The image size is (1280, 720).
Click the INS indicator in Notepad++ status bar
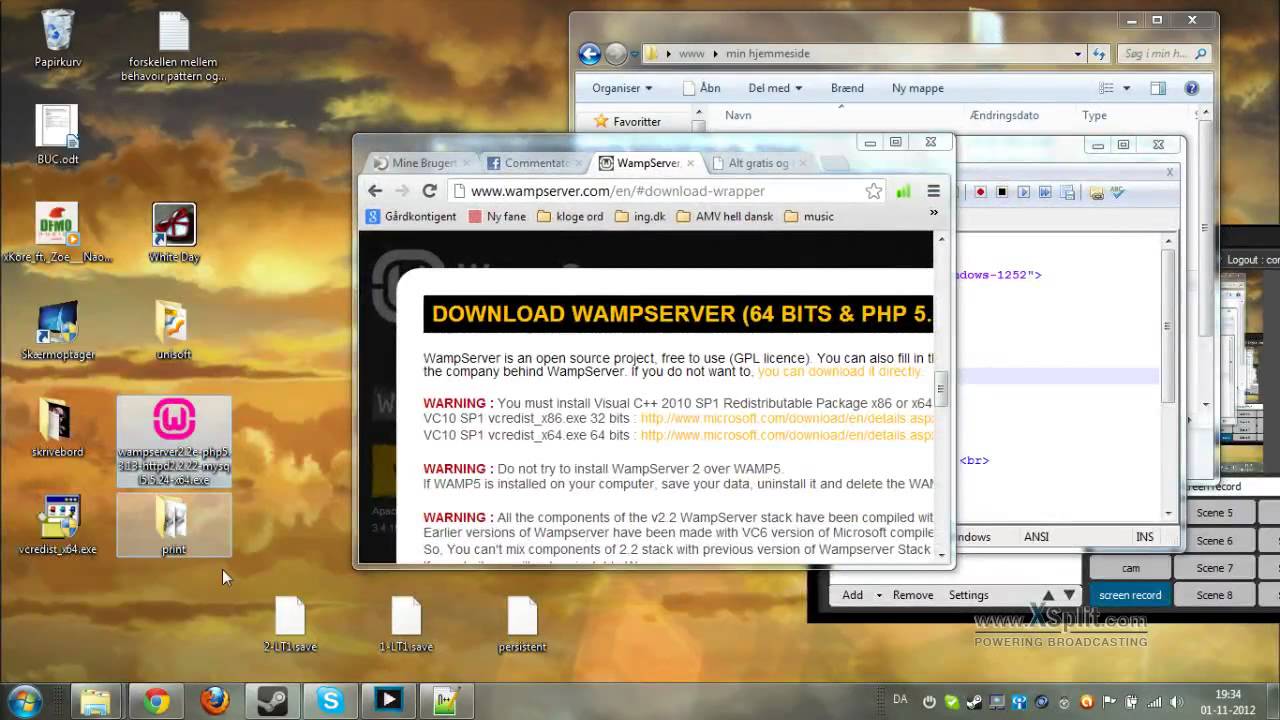pos(1145,537)
